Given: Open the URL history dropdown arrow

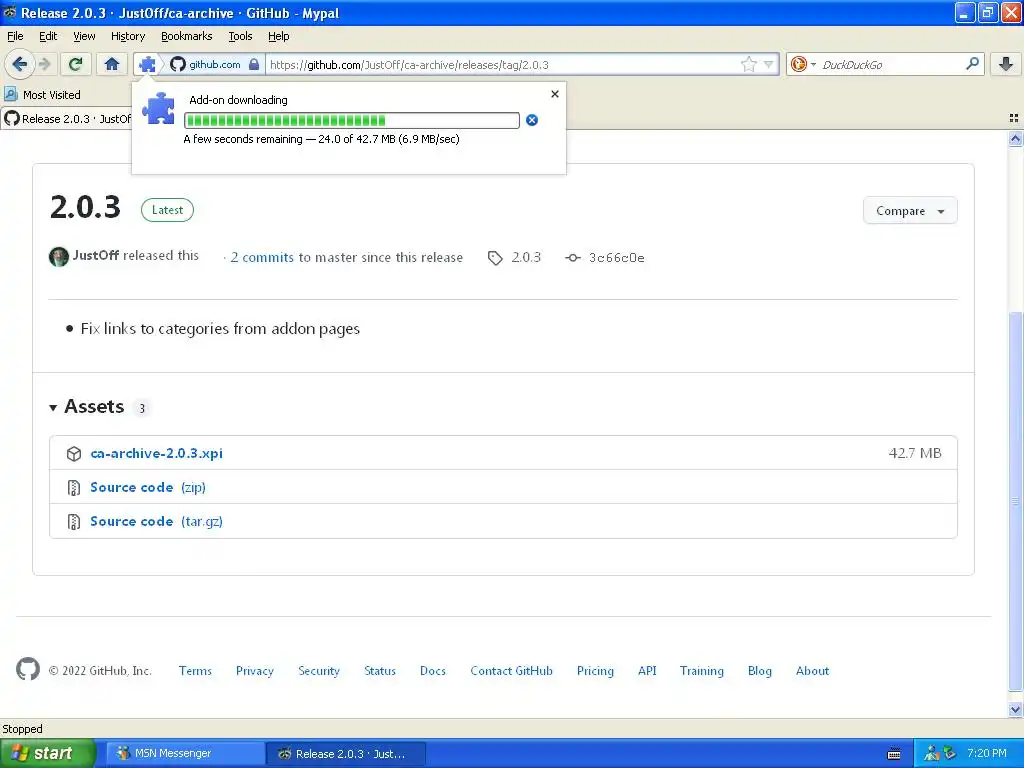Looking at the screenshot, I should tap(769, 64).
